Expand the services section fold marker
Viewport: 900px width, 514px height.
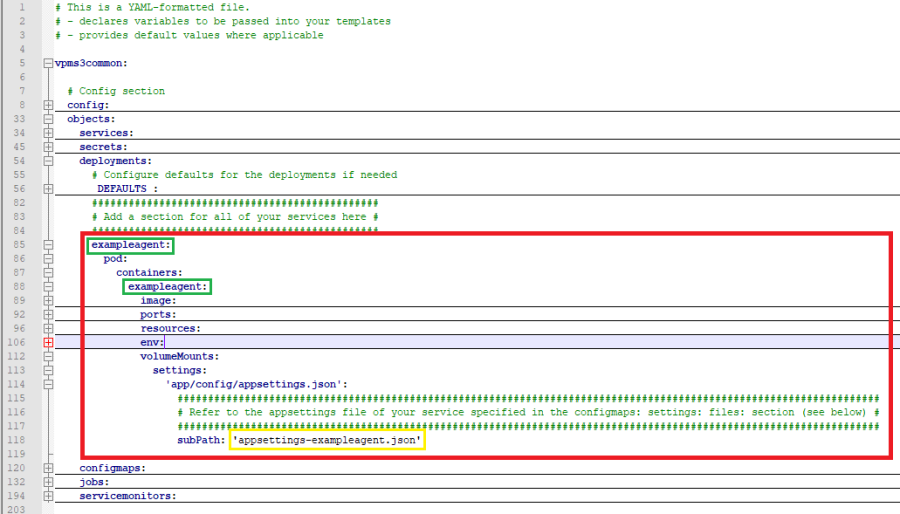(47, 133)
